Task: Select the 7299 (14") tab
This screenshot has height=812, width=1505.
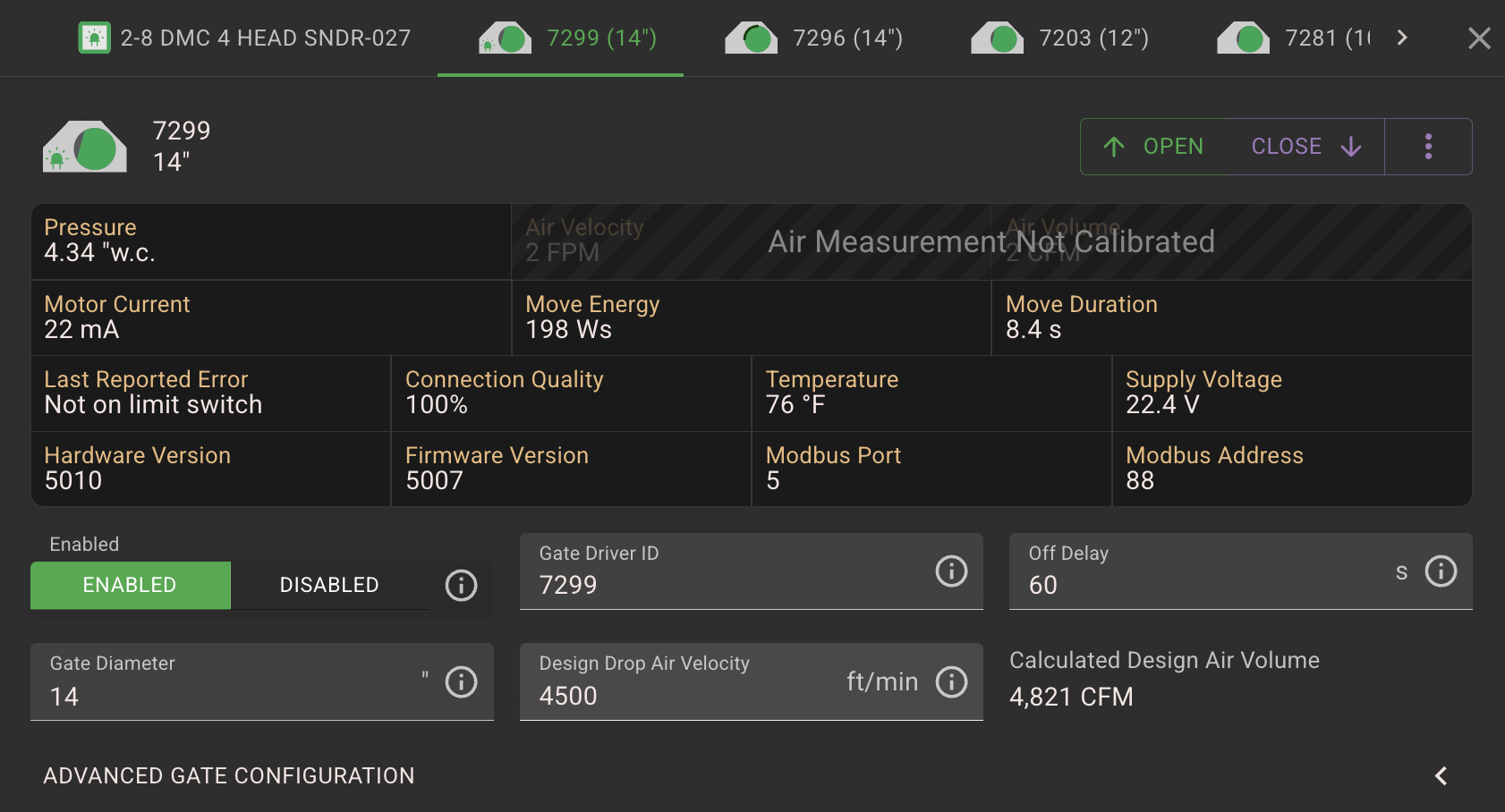Action: pos(560,38)
